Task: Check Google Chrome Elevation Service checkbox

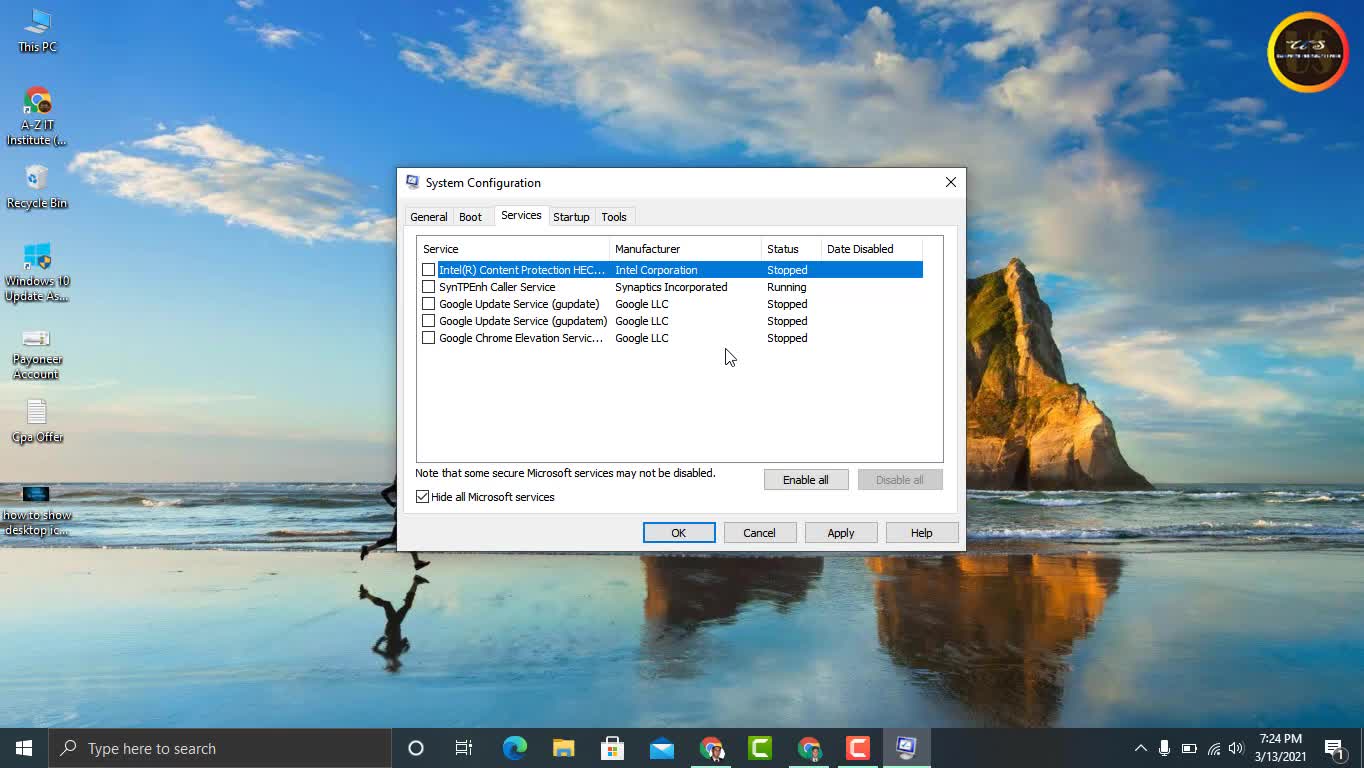Action: 428,338
